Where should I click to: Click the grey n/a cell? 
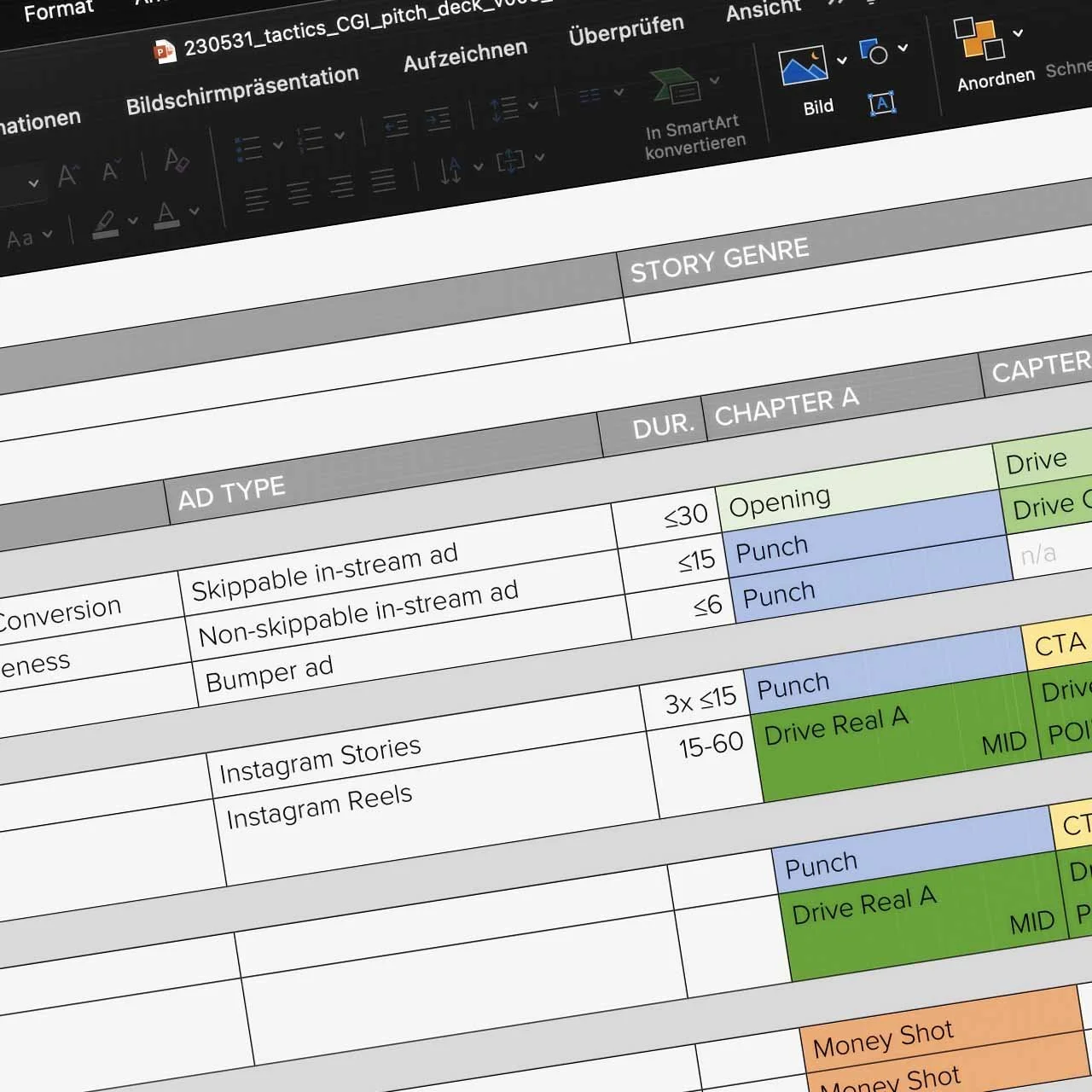(x=1050, y=552)
